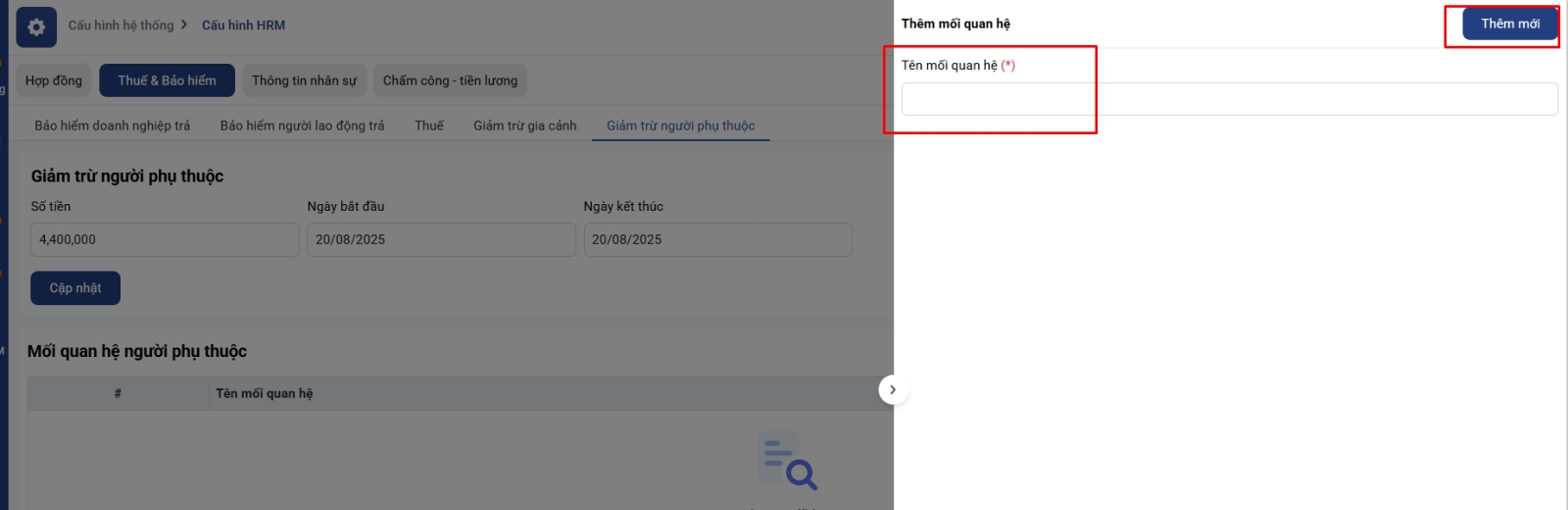Viewport: 1568px width, 510px height.
Task: Select the Bảo hiểm người lao động trả sub-tab
Action: [x=302, y=126]
